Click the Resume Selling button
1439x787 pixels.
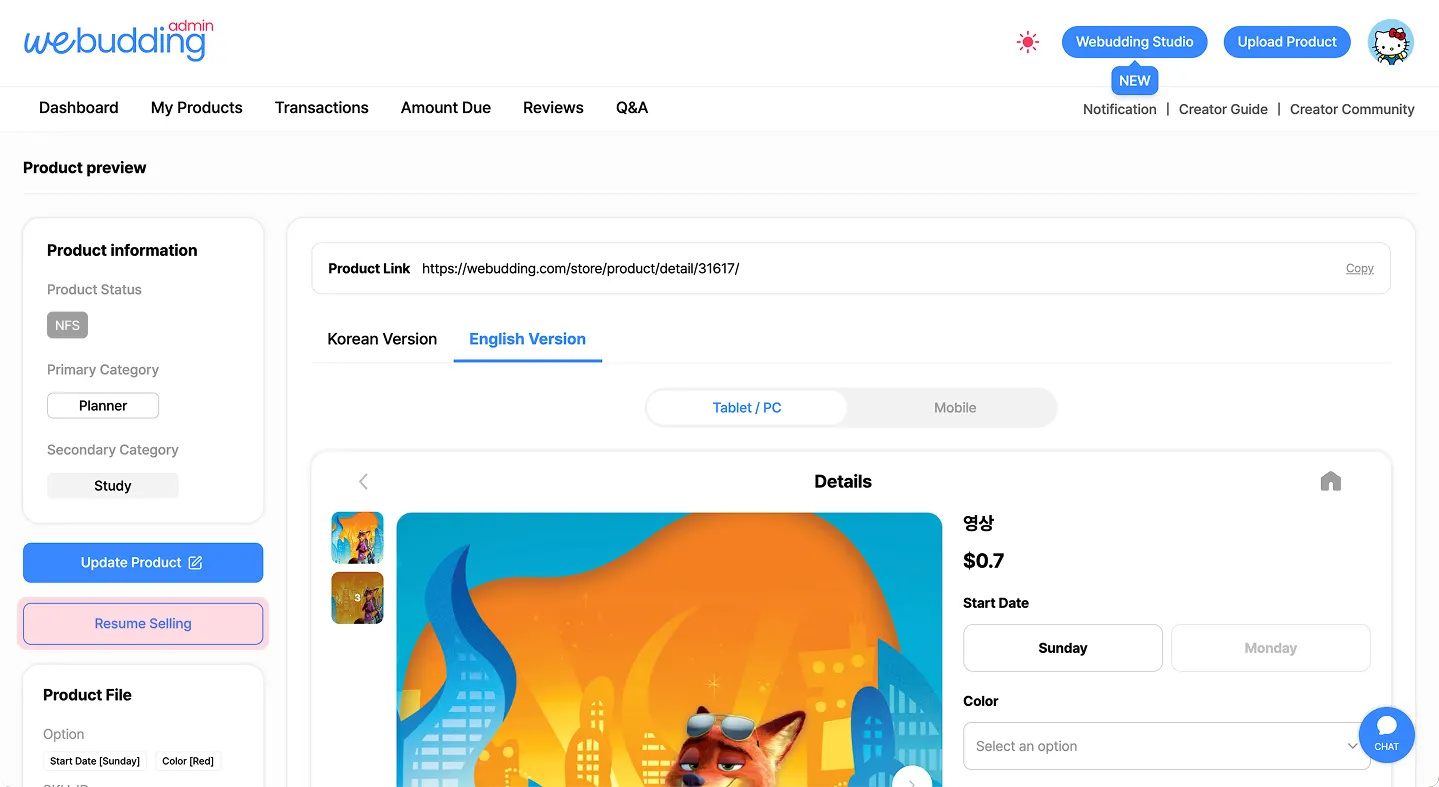(143, 623)
